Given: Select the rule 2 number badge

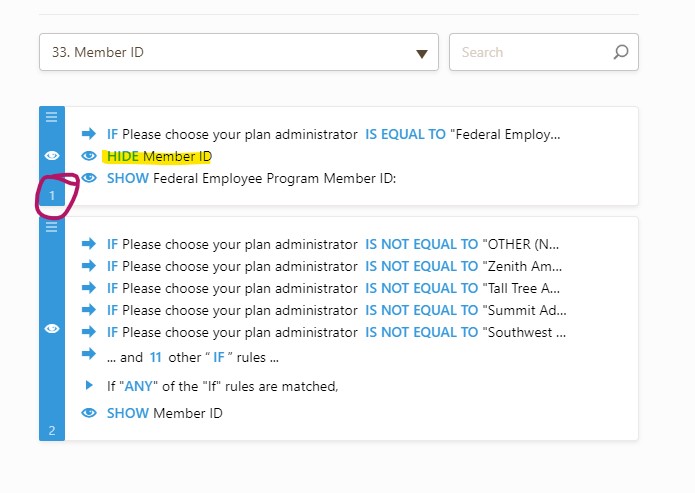Looking at the screenshot, I should point(52,431).
